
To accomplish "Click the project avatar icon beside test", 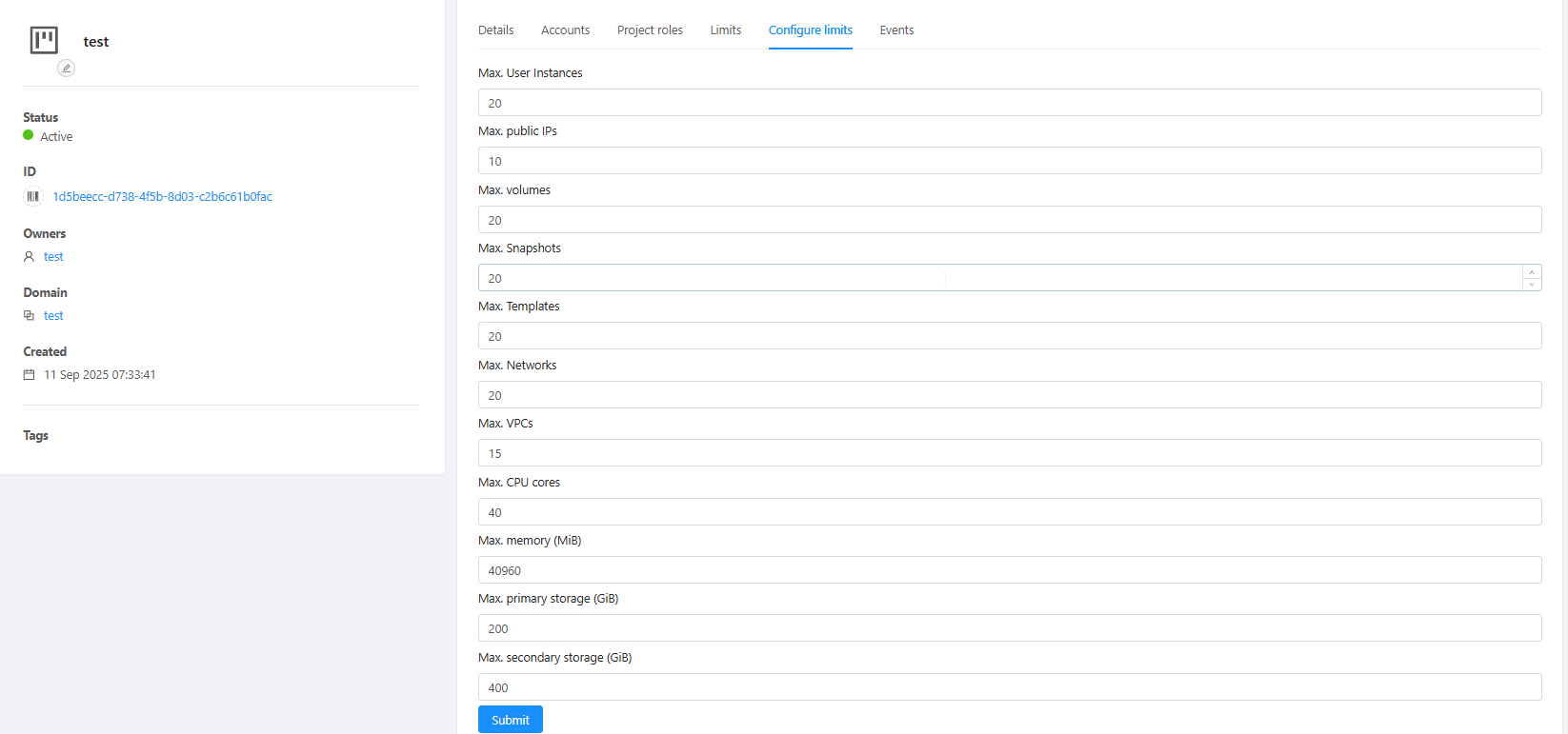I will tap(44, 40).
